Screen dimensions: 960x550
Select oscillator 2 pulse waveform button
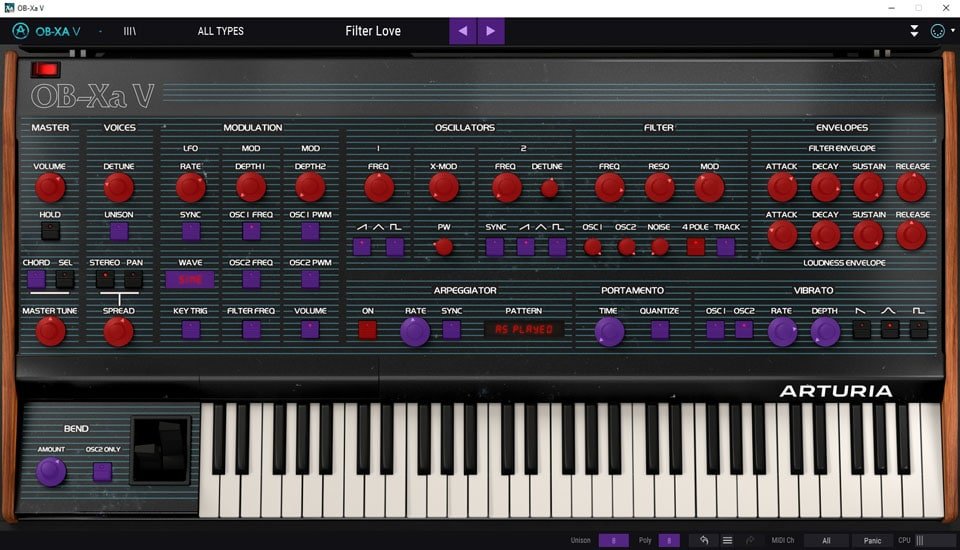click(557, 247)
